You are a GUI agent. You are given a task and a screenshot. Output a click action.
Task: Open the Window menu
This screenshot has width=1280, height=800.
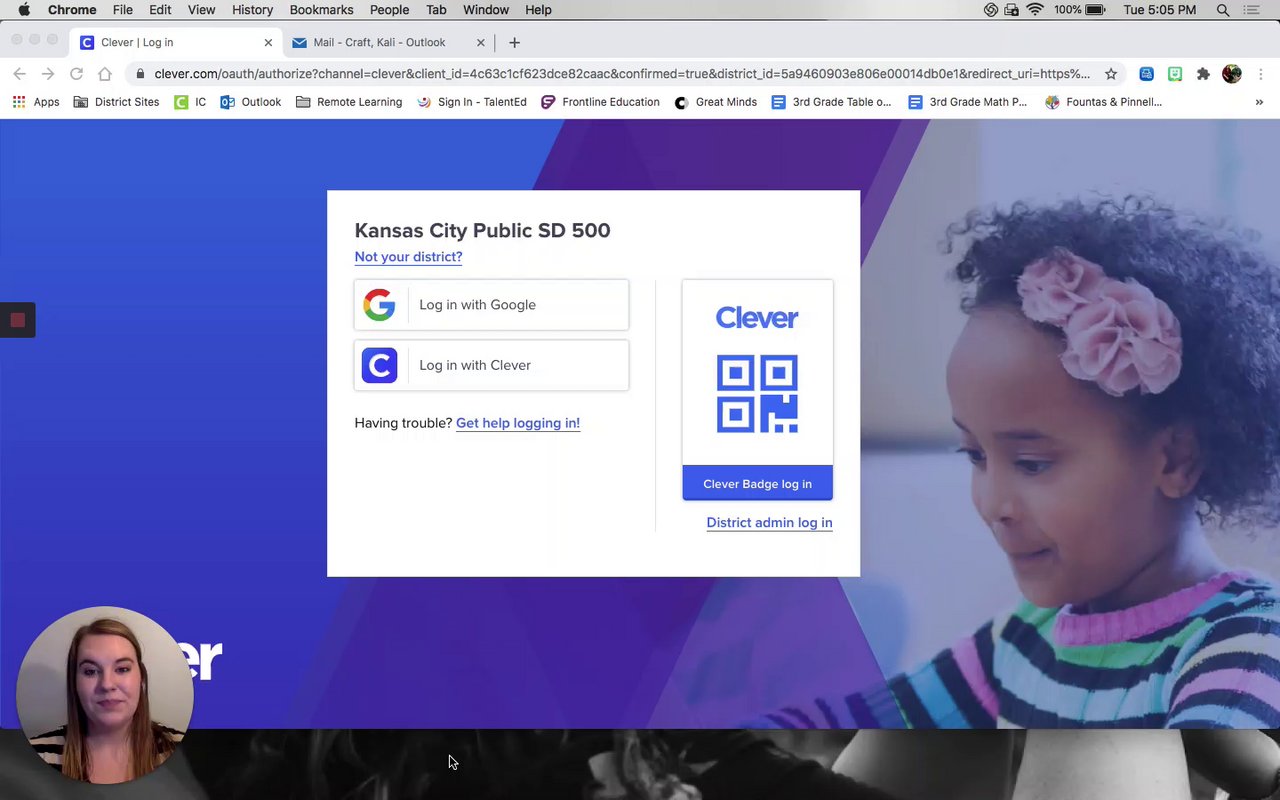pos(486,10)
